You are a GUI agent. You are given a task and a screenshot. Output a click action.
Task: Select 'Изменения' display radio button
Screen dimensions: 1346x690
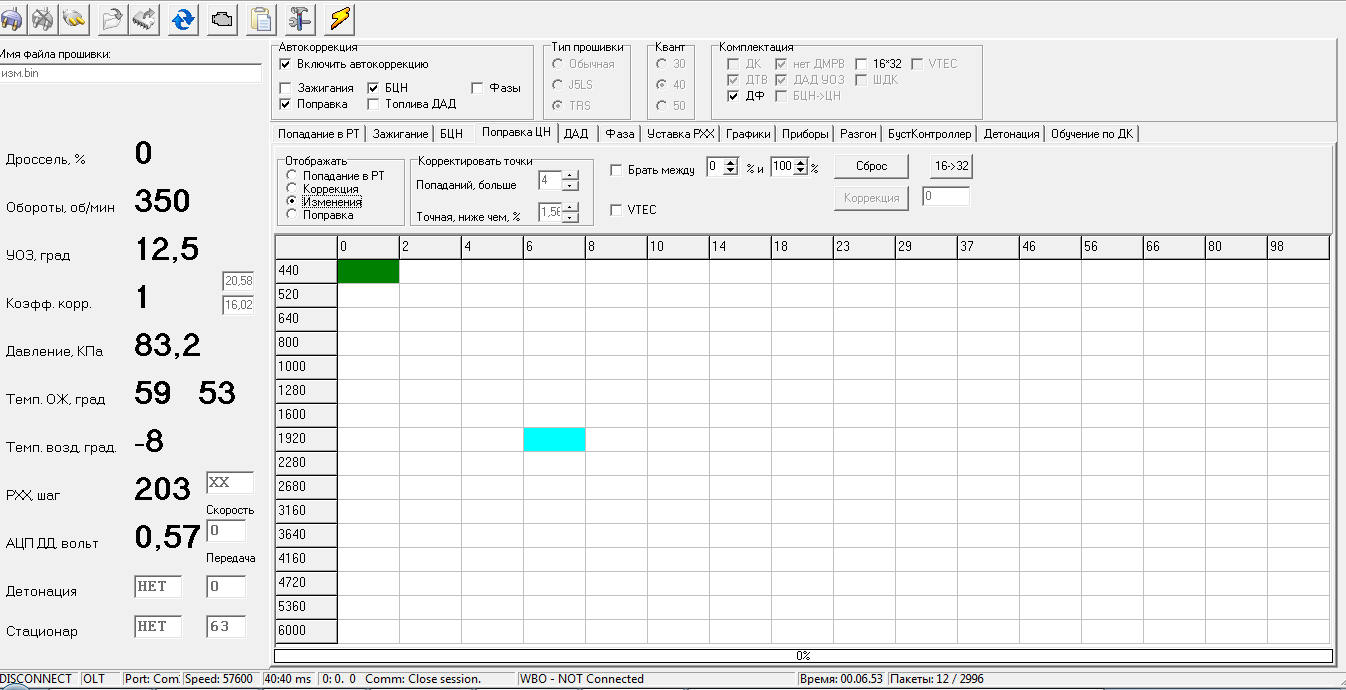coord(292,202)
